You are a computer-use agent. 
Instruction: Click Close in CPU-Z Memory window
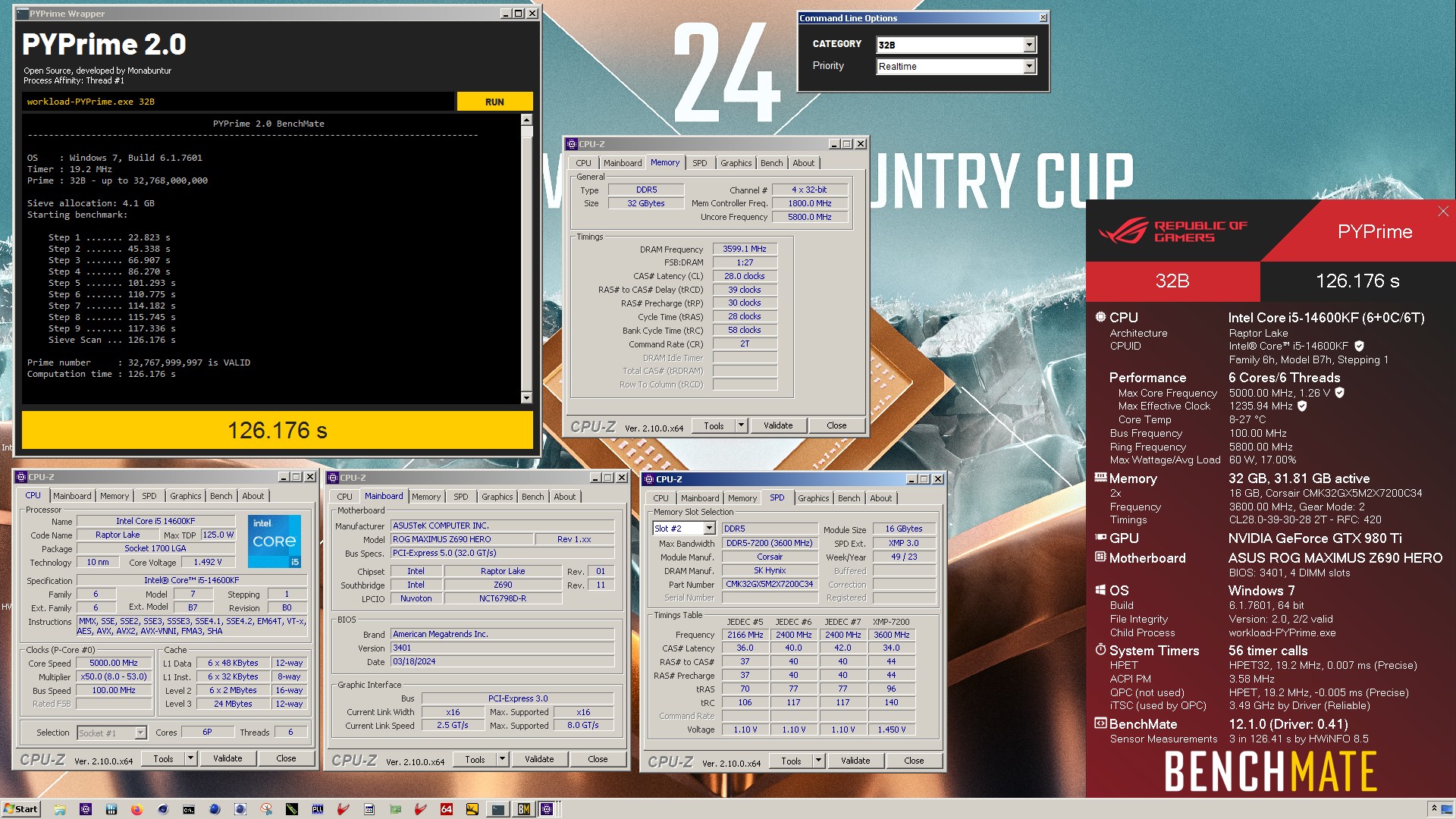tap(836, 425)
